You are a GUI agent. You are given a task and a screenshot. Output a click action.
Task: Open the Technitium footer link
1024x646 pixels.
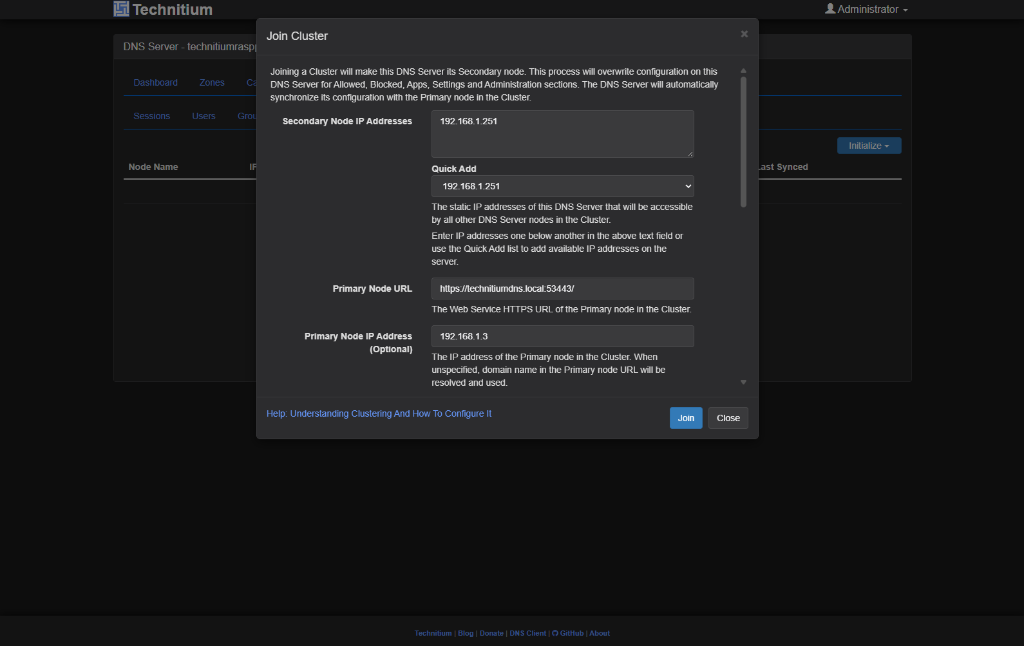click(x=433, y=634)
